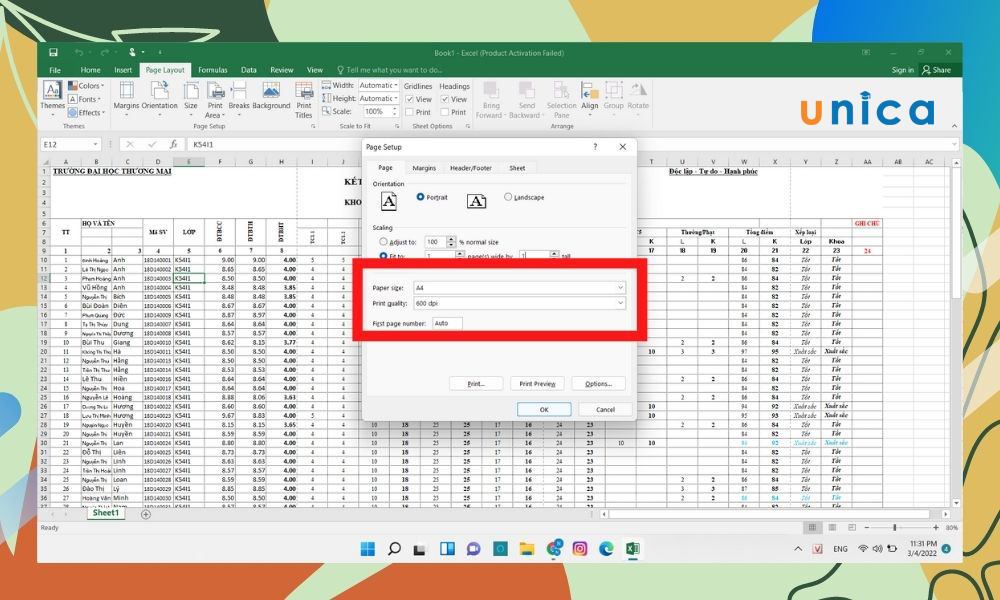Image resolution: width=1000 pixels, height=600 pixels.
Task: Click Print... button in dialog
Action: point(476,384)
